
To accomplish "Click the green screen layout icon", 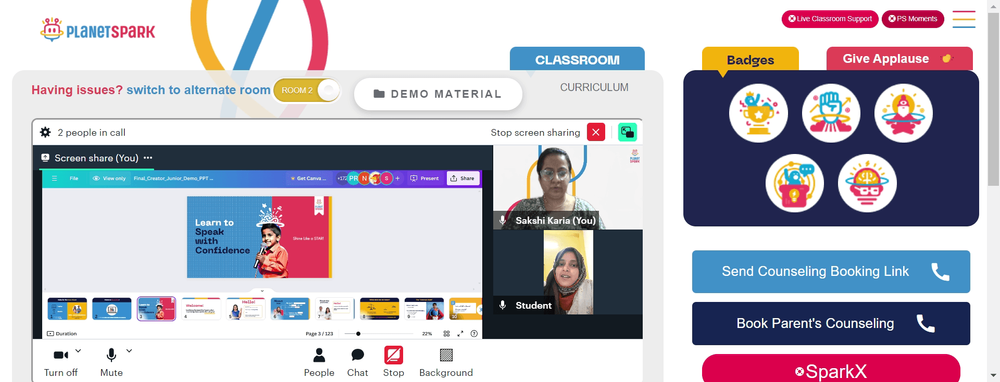I will pyautogui.click(x=628, y=132).
